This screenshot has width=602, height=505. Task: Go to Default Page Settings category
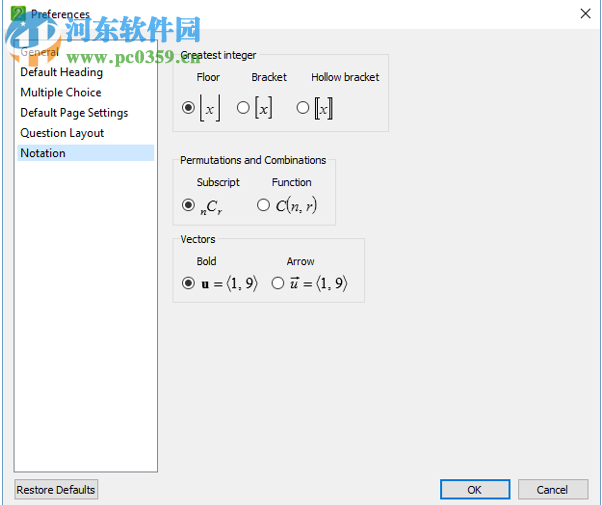85,113
